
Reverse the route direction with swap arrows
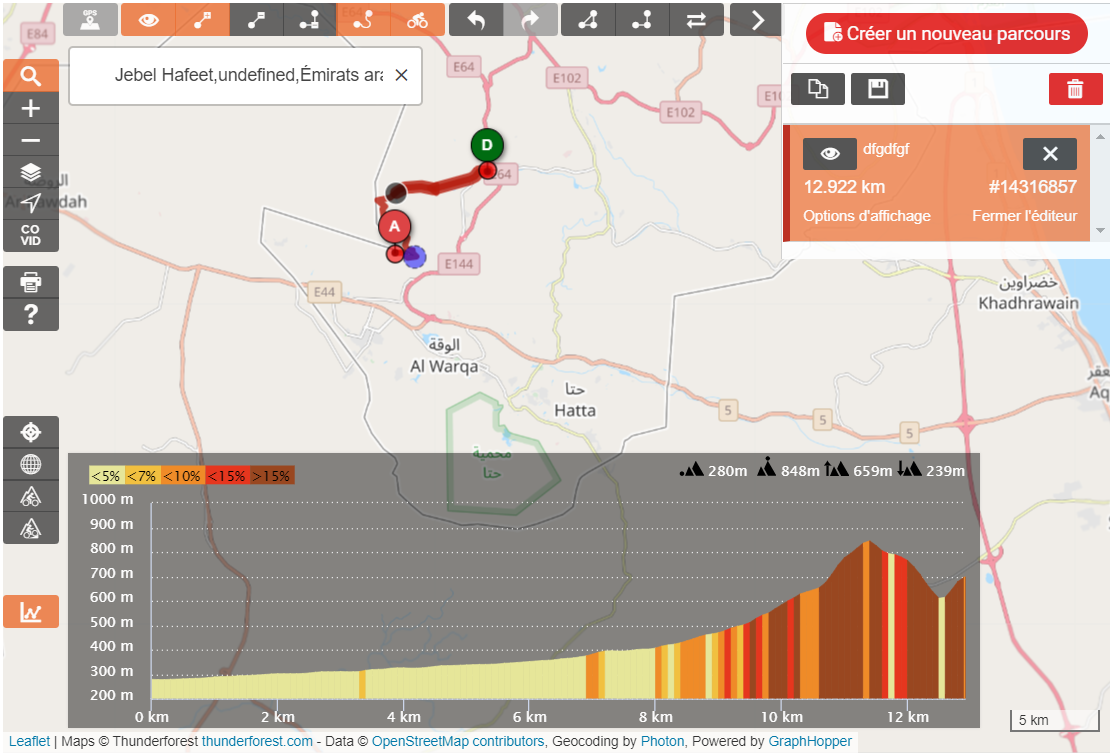pos(697,20)
